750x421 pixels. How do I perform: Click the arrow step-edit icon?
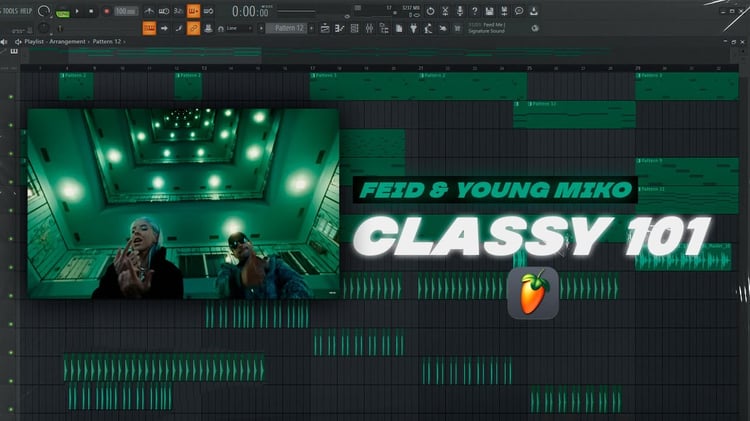pos(164,28)
